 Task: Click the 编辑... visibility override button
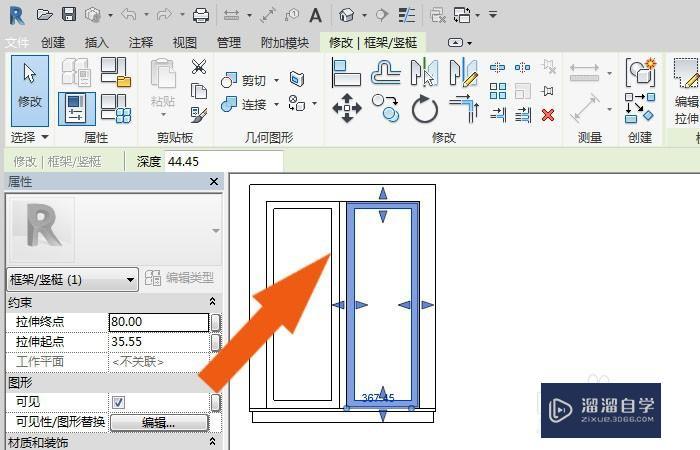coord(159,422)
